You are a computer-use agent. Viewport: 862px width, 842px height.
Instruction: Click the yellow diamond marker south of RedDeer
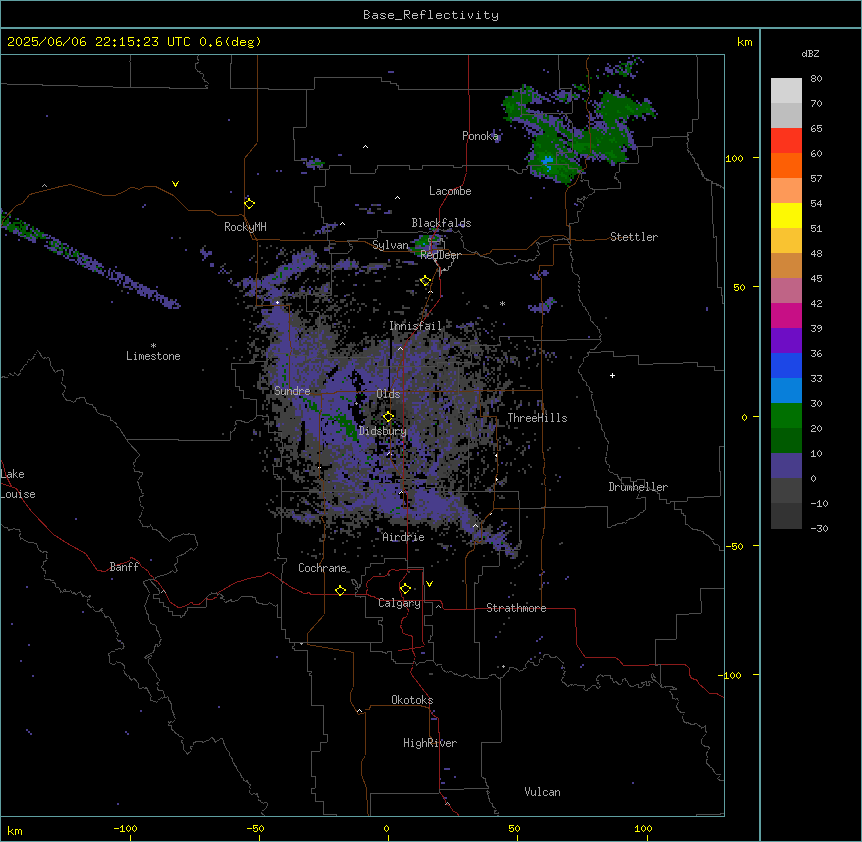click(x=426, y=281)
